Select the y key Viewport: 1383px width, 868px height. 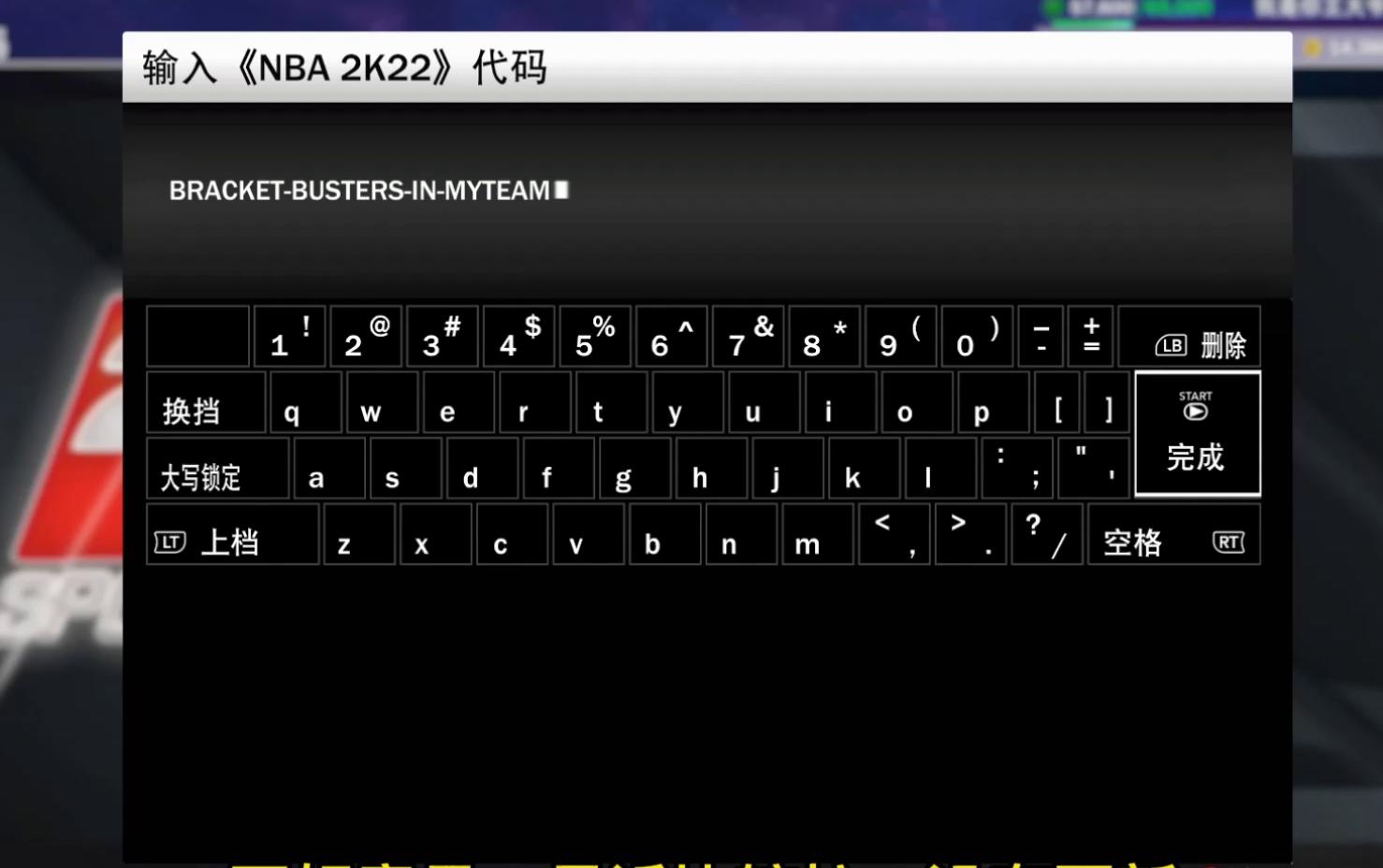click(688, 402)
